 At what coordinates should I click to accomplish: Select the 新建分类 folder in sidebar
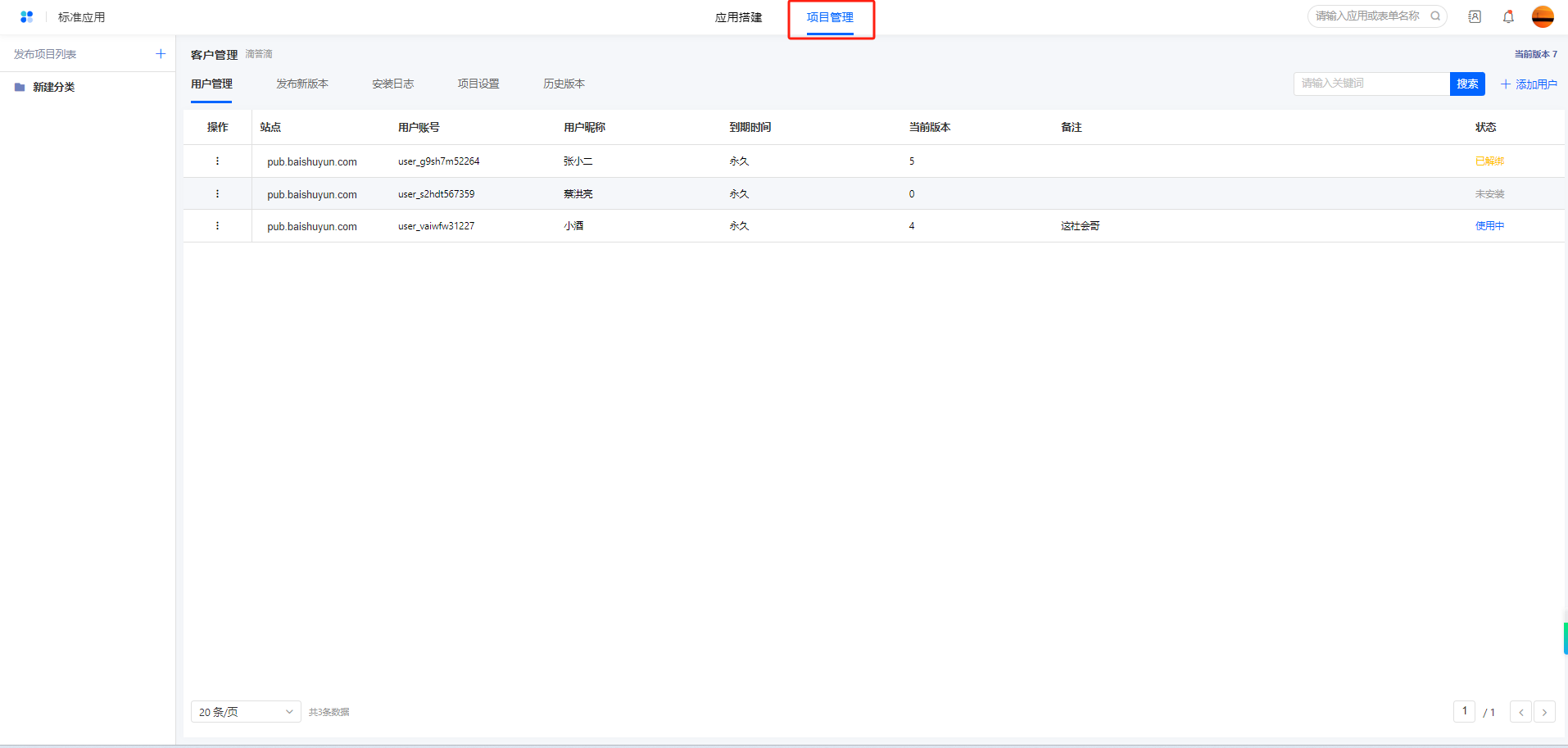(53, 87)
